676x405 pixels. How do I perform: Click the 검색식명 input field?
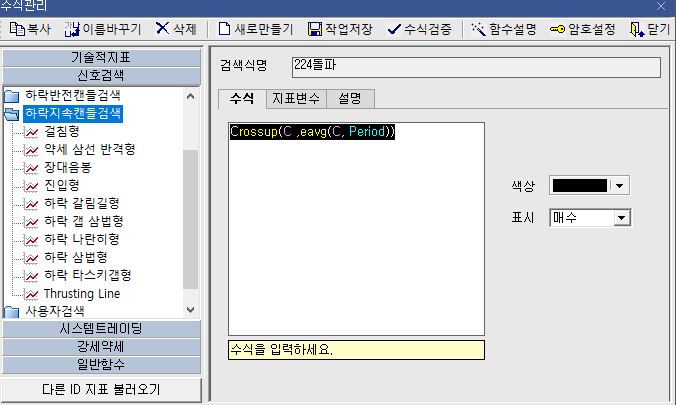coord(476,67)
